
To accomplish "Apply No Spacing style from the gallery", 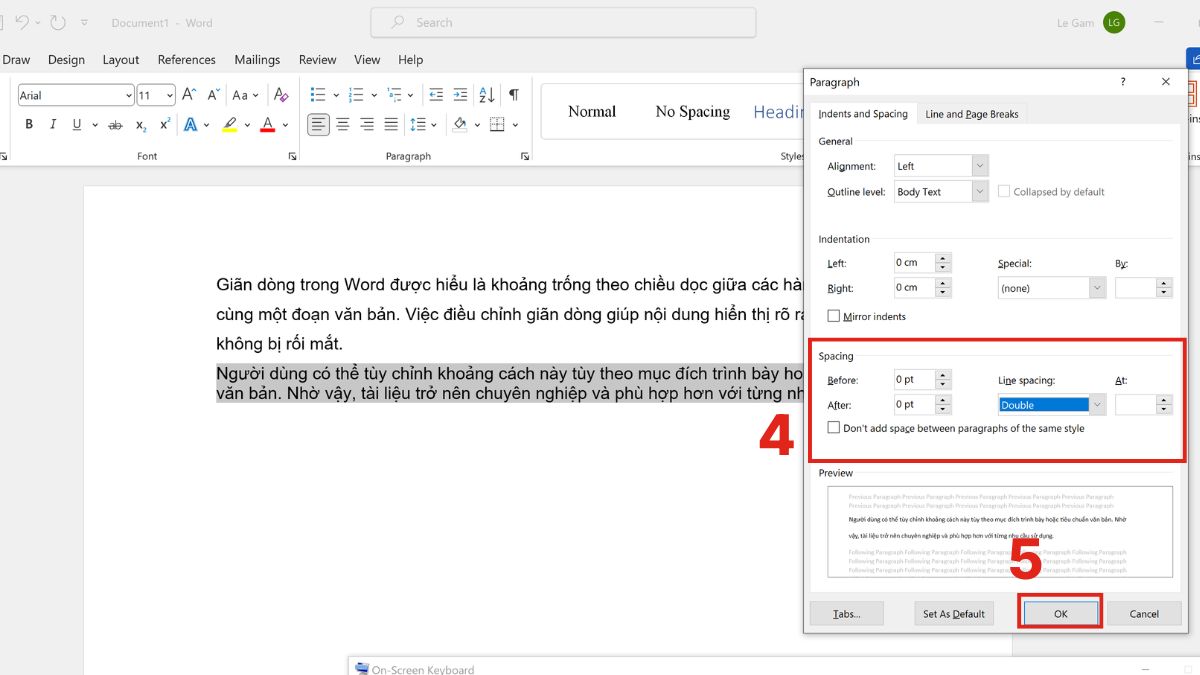I will coord(693,112).
